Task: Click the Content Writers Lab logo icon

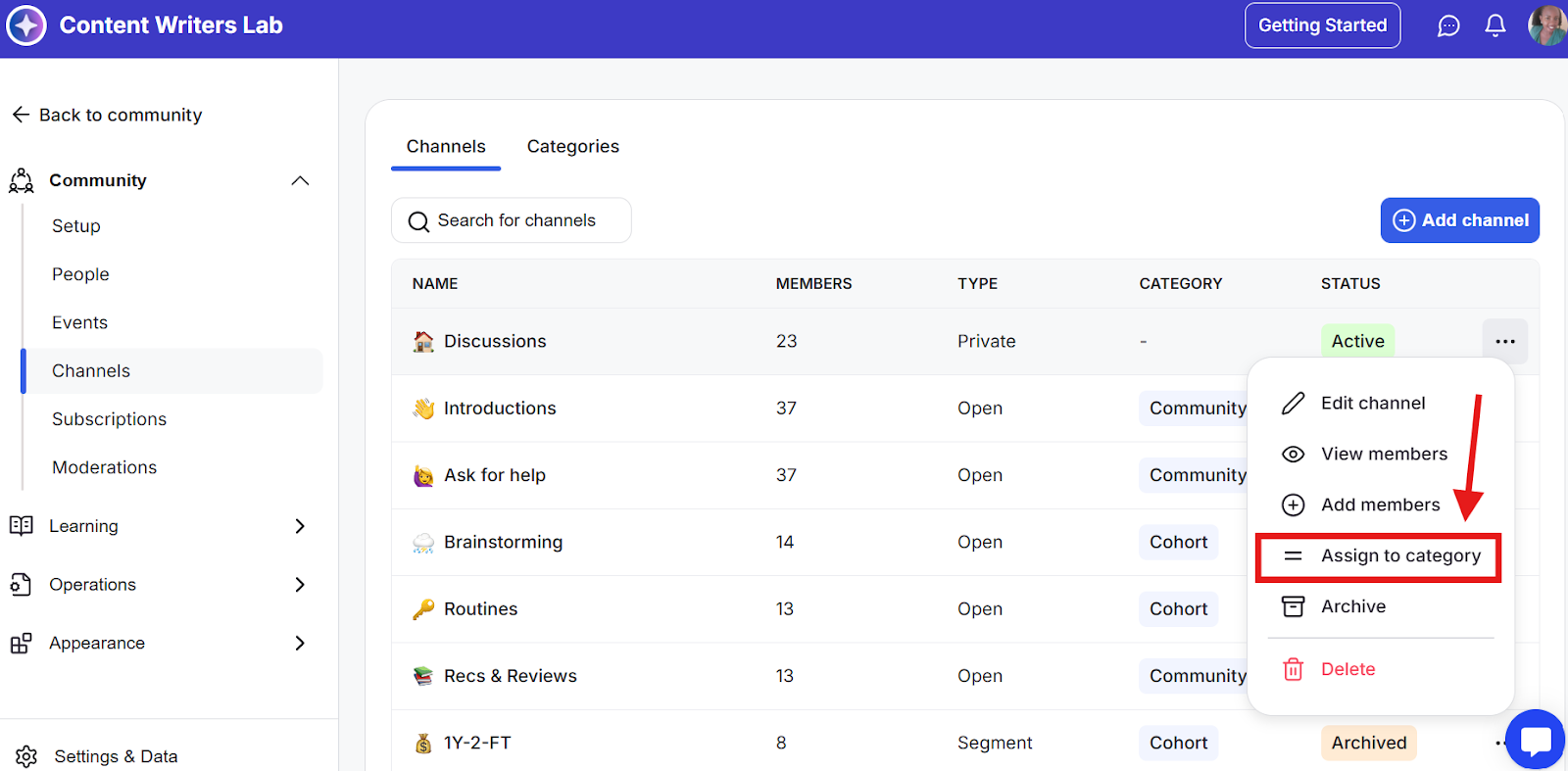Action: 26,25
